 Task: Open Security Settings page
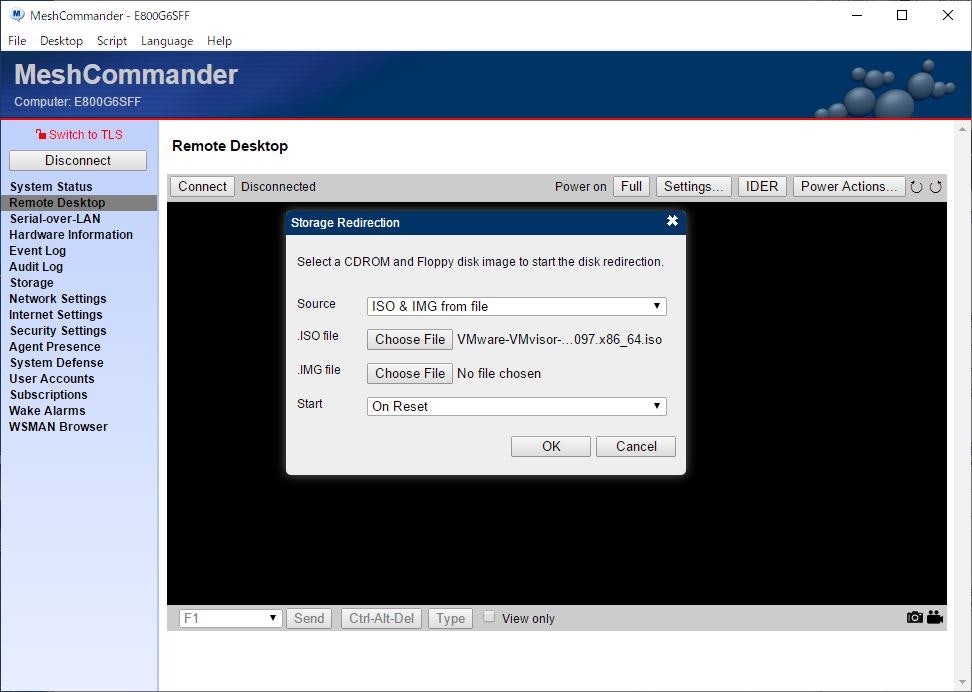tap(58, 331)
